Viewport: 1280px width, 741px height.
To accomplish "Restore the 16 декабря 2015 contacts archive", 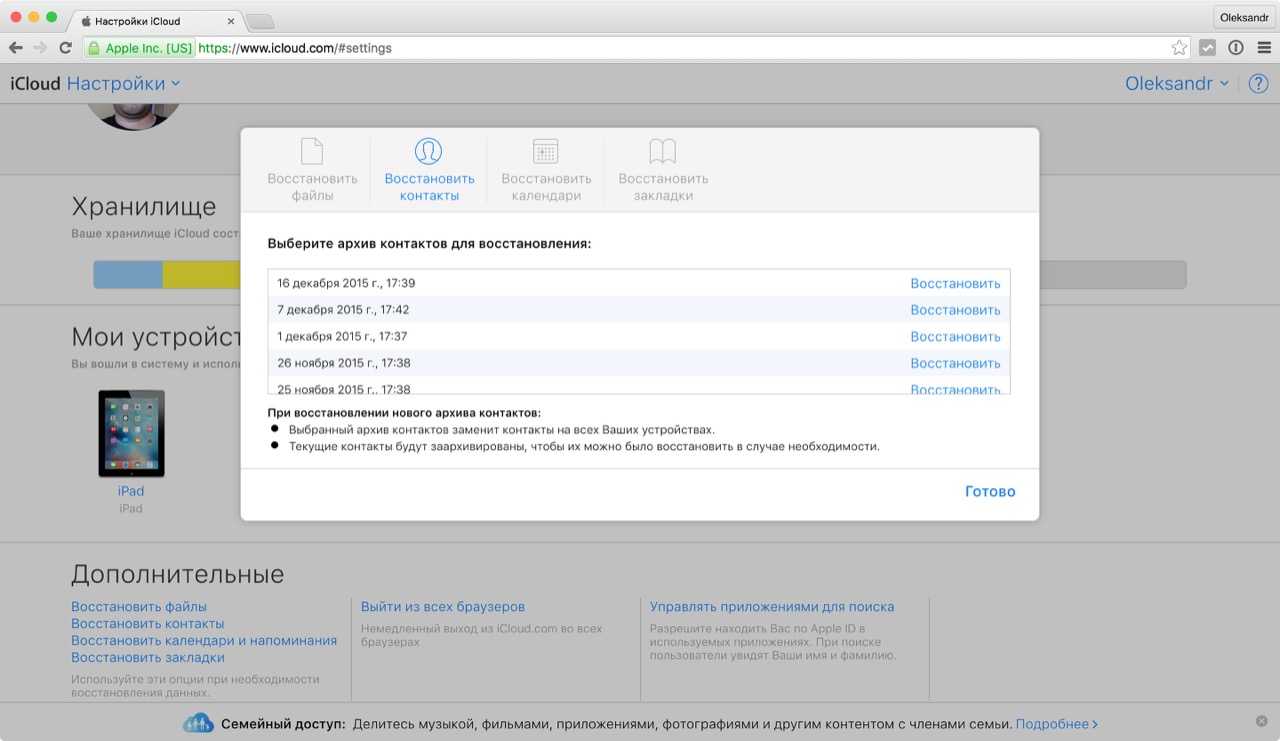I will [954, 283].
